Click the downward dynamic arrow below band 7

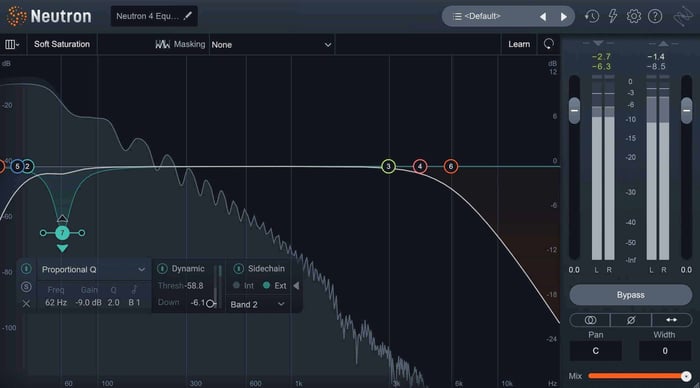click(62, 248)
